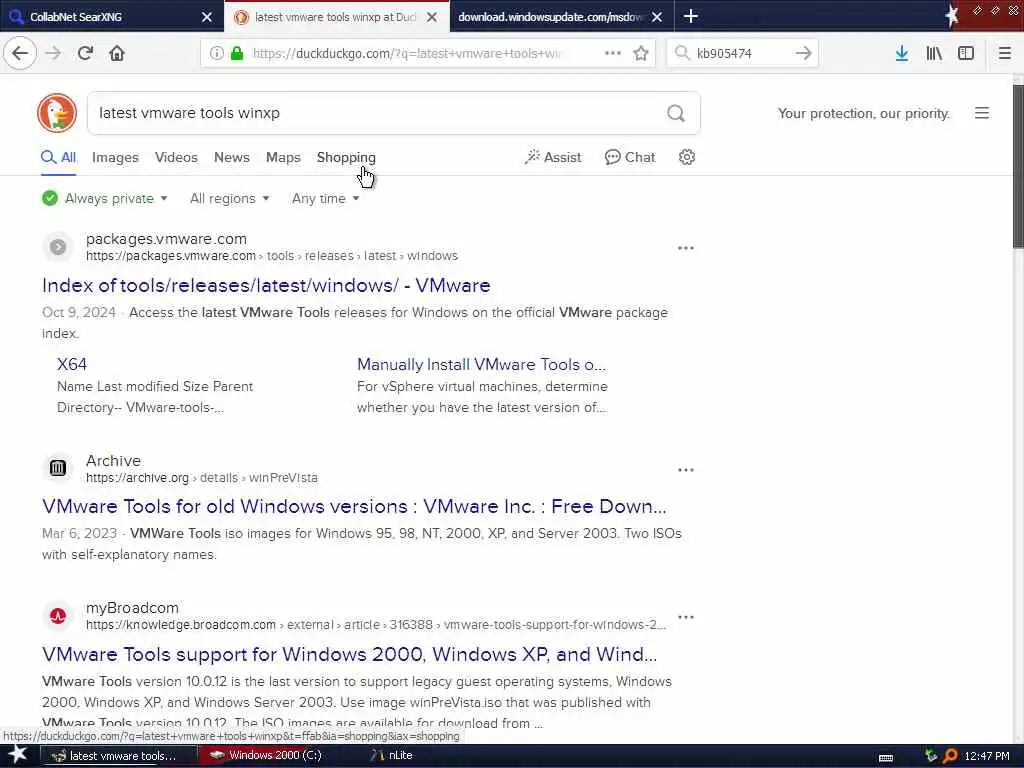Submit kb905474 search with arrow button
1024x768 pixels.
803,53
